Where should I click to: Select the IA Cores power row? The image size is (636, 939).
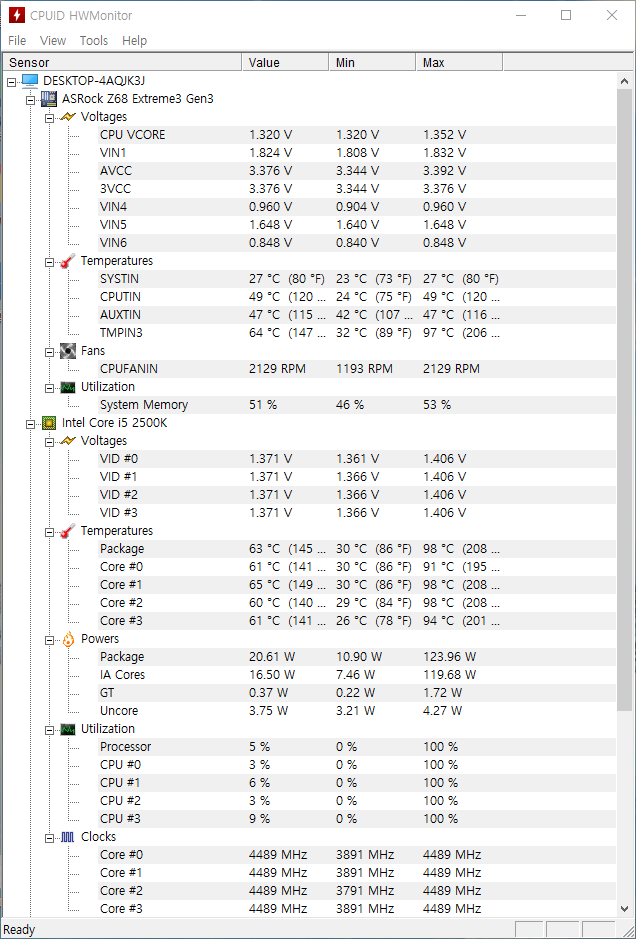tap(357, 675)
